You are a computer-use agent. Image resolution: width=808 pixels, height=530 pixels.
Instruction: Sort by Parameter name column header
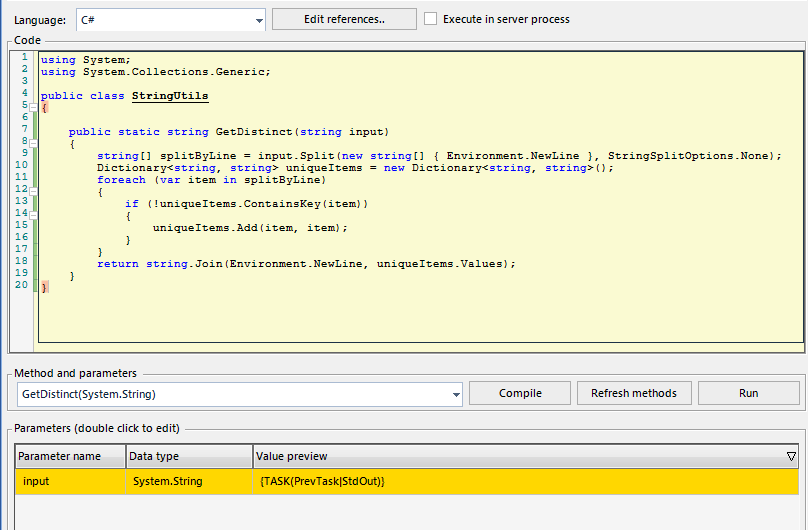click(x=69, y=457)
